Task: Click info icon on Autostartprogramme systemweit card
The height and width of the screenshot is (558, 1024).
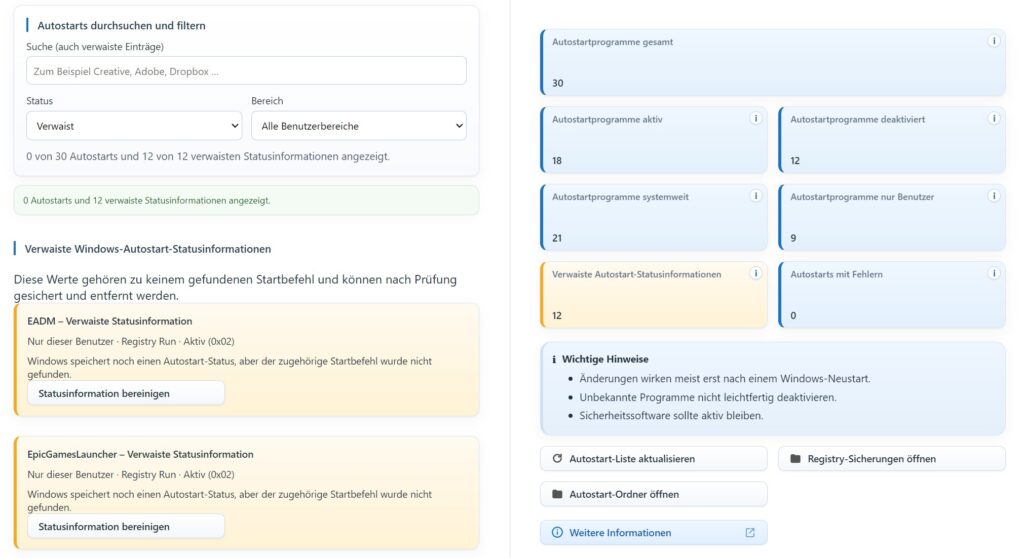Action: tap(756, 196)
